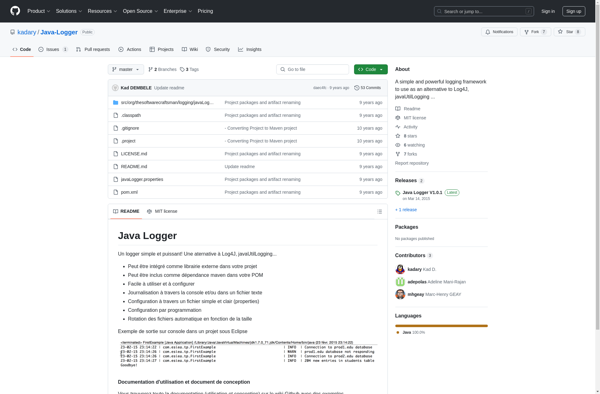Open the pom.xml file
600x394 pixels.
click(129, 192)
